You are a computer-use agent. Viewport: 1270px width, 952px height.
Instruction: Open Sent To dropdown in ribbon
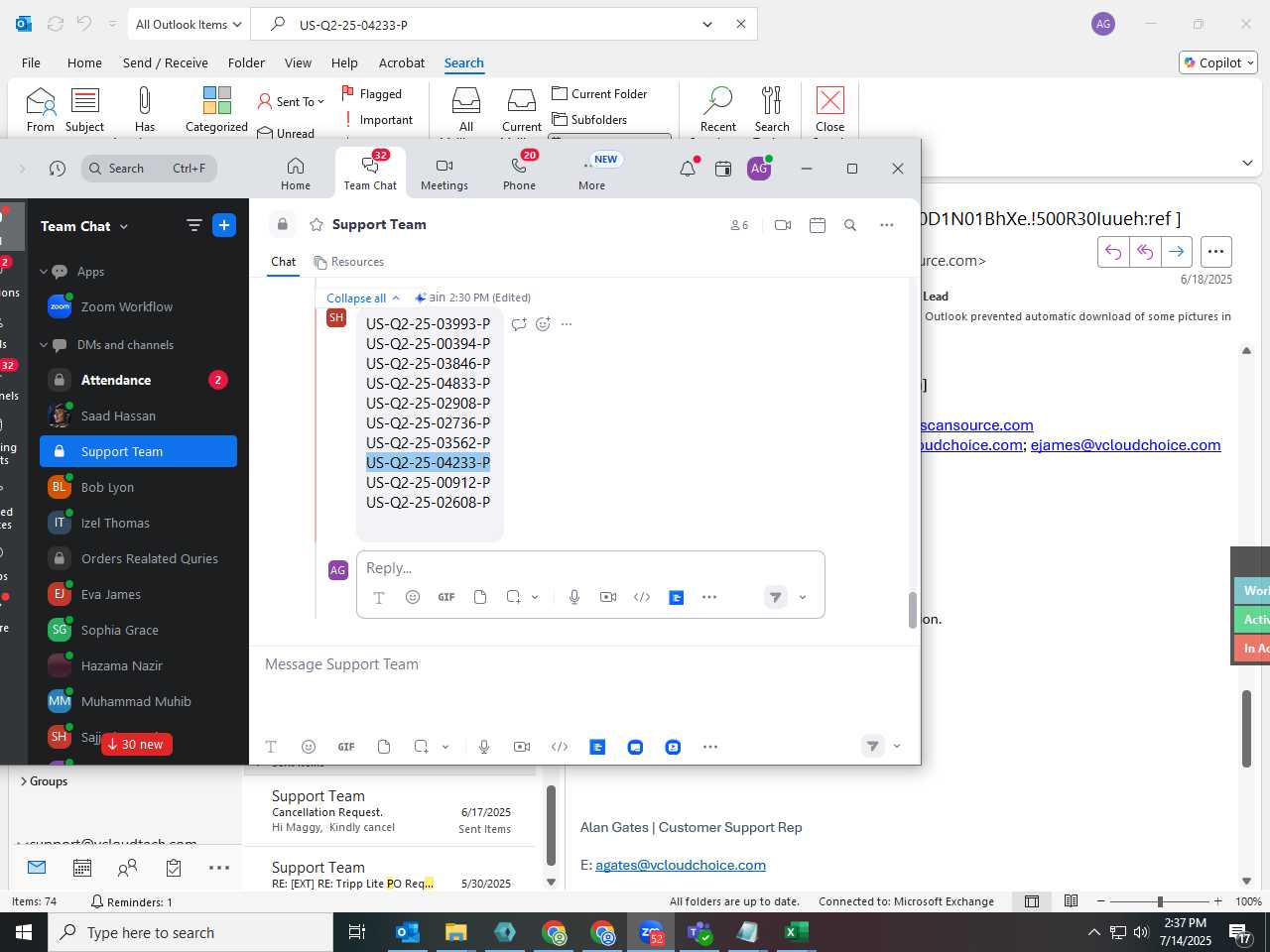(292, 101)
